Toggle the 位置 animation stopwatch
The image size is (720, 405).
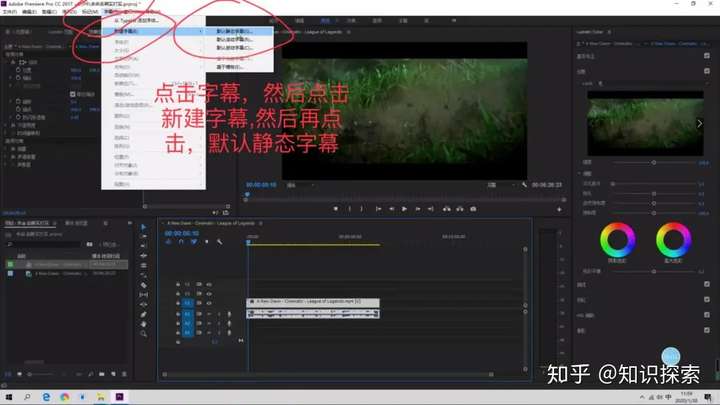tap(18, 70)
